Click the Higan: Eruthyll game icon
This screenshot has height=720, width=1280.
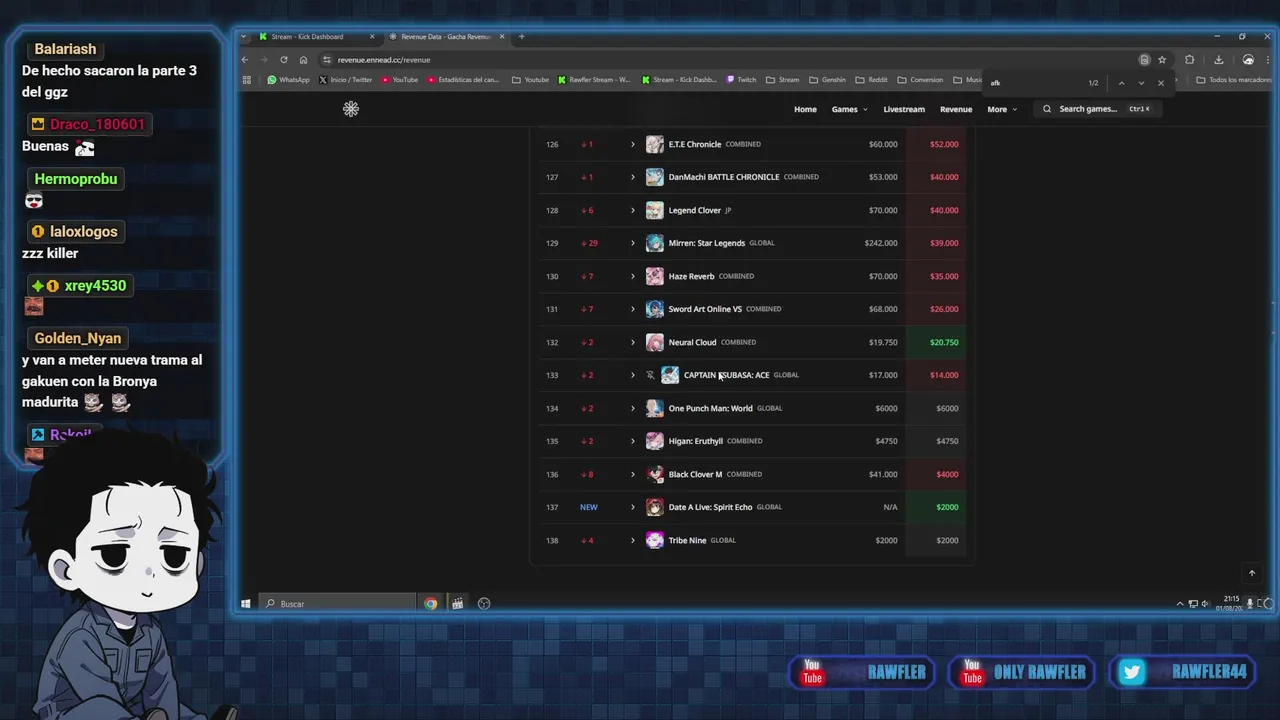pyautogui.click(x=655, y=441)
